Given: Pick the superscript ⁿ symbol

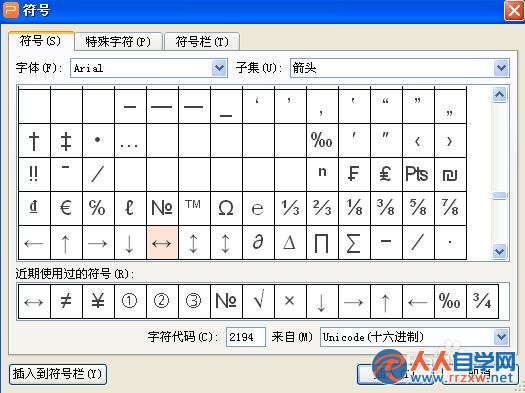Looking at the screenshot, I should (322, 174).
